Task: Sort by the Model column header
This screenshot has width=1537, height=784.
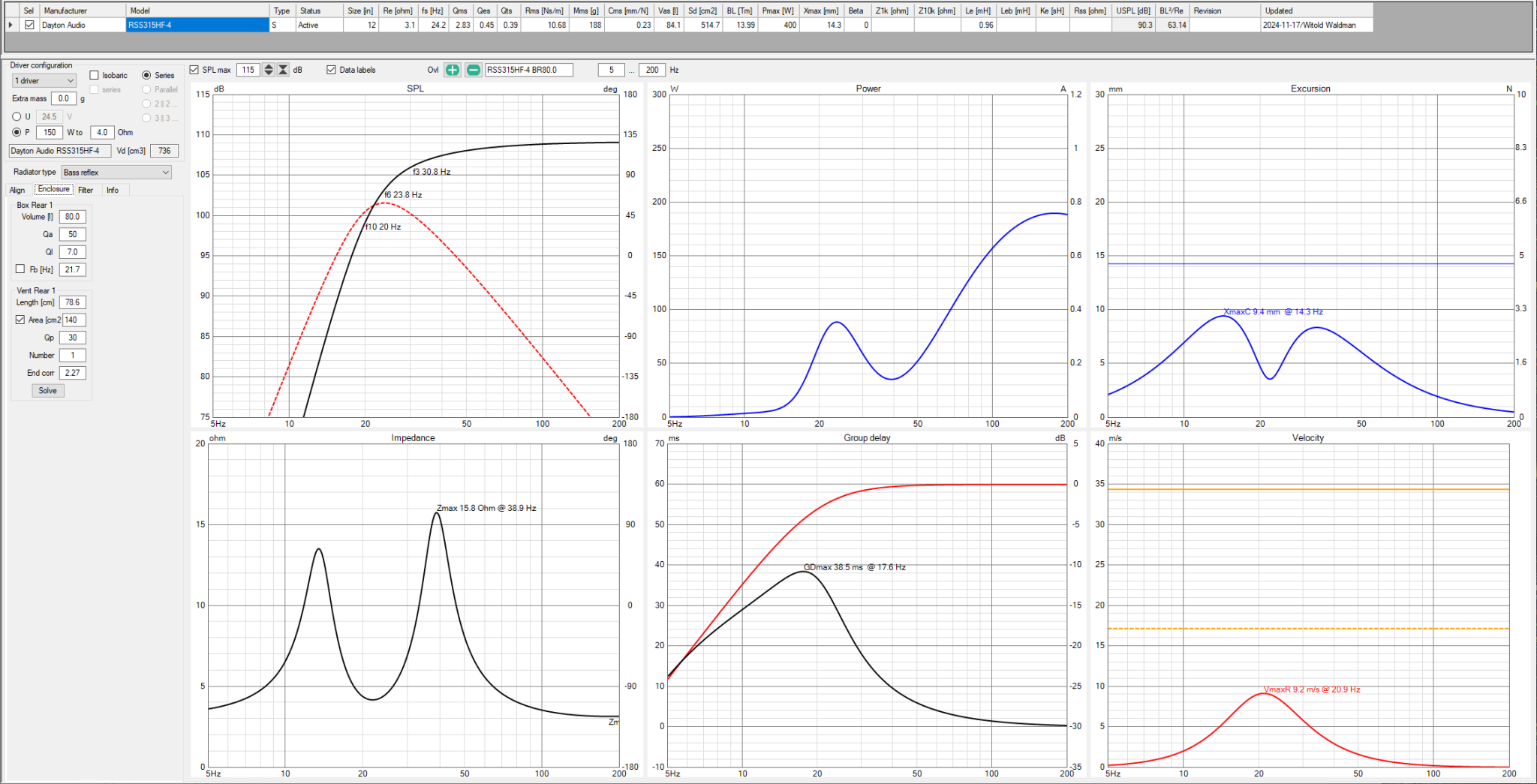Action: point(197,11)
